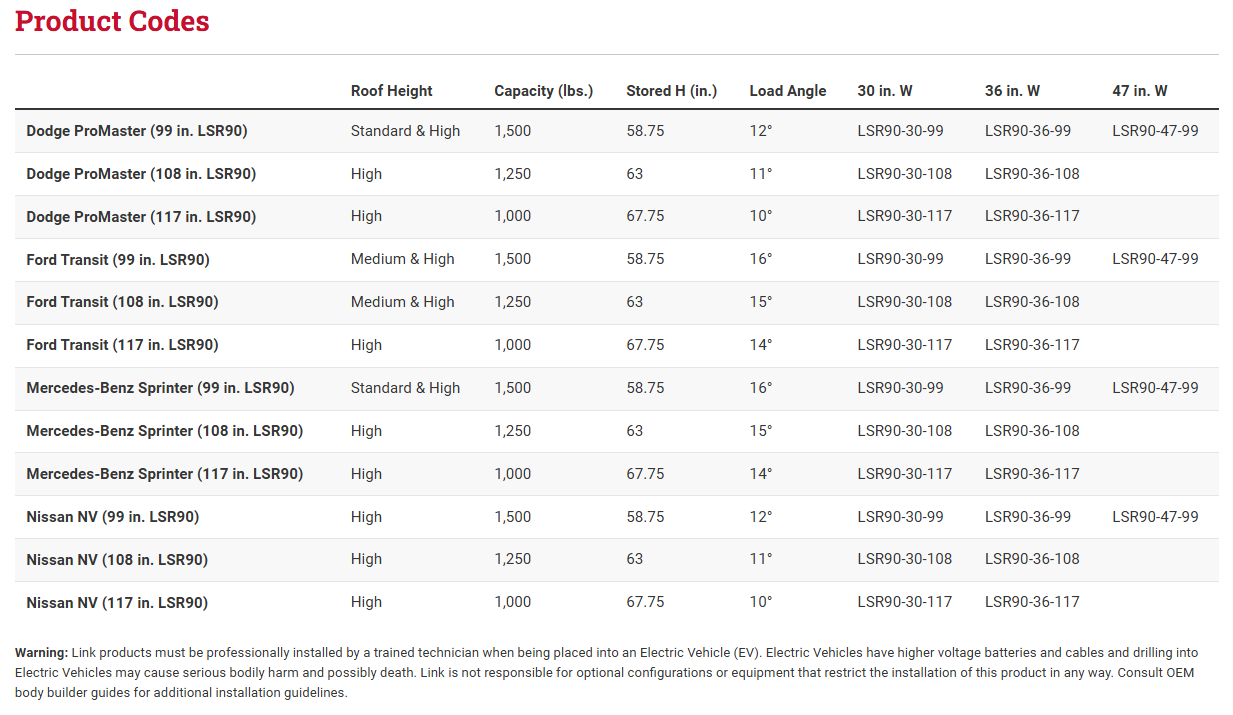Viewport: 1233px width, 715px height.
Task: Click Dodge ProMaster (99 in. LSR90) row label
Action: point(137,131)
